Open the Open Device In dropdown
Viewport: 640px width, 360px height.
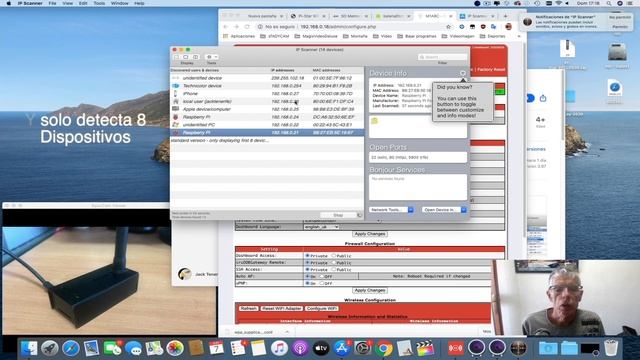(x=444, y=210)
